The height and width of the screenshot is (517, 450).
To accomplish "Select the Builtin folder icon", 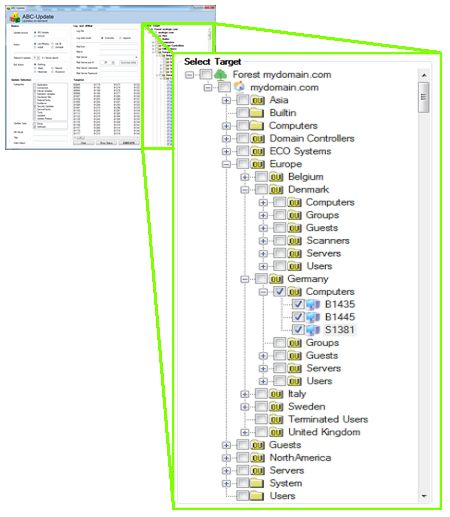I will click(x=257, y=113).
